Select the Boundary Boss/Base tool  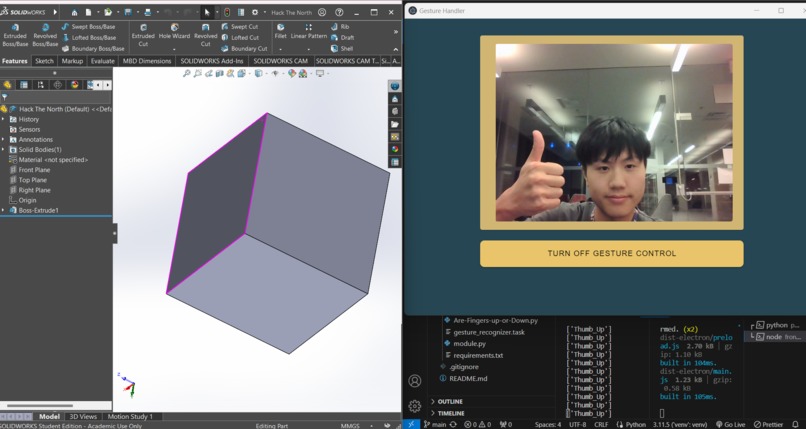click(93, 48)
